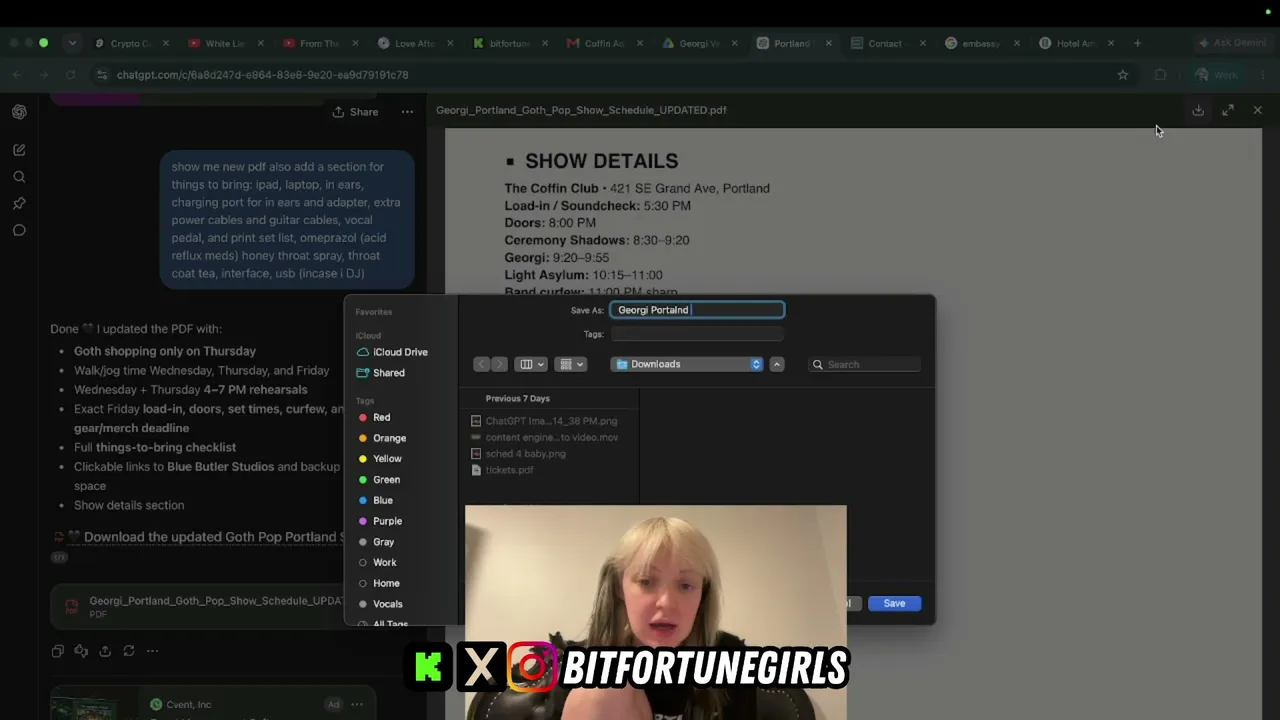
Task: Bookmark this page with the star icon
Action: [1123, 75]
